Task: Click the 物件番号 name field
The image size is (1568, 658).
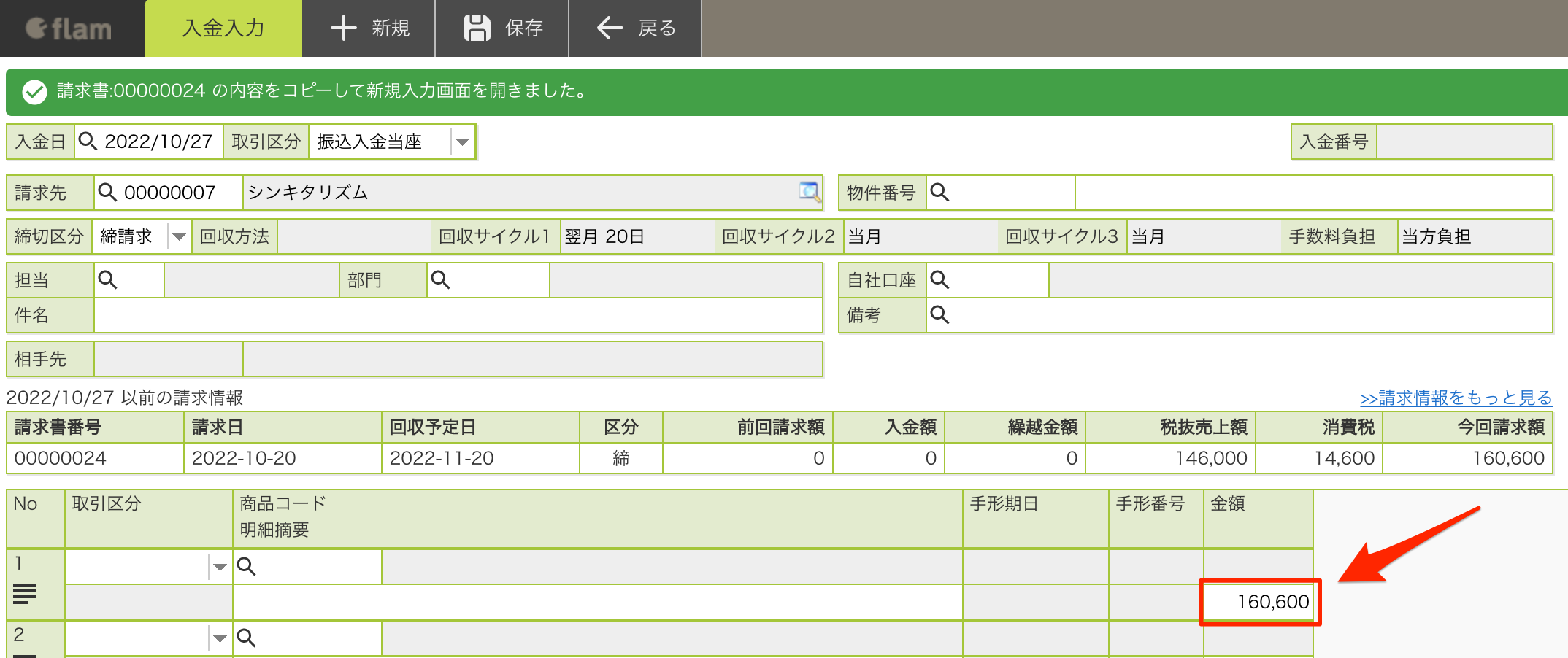Action: pos(1313,193)
